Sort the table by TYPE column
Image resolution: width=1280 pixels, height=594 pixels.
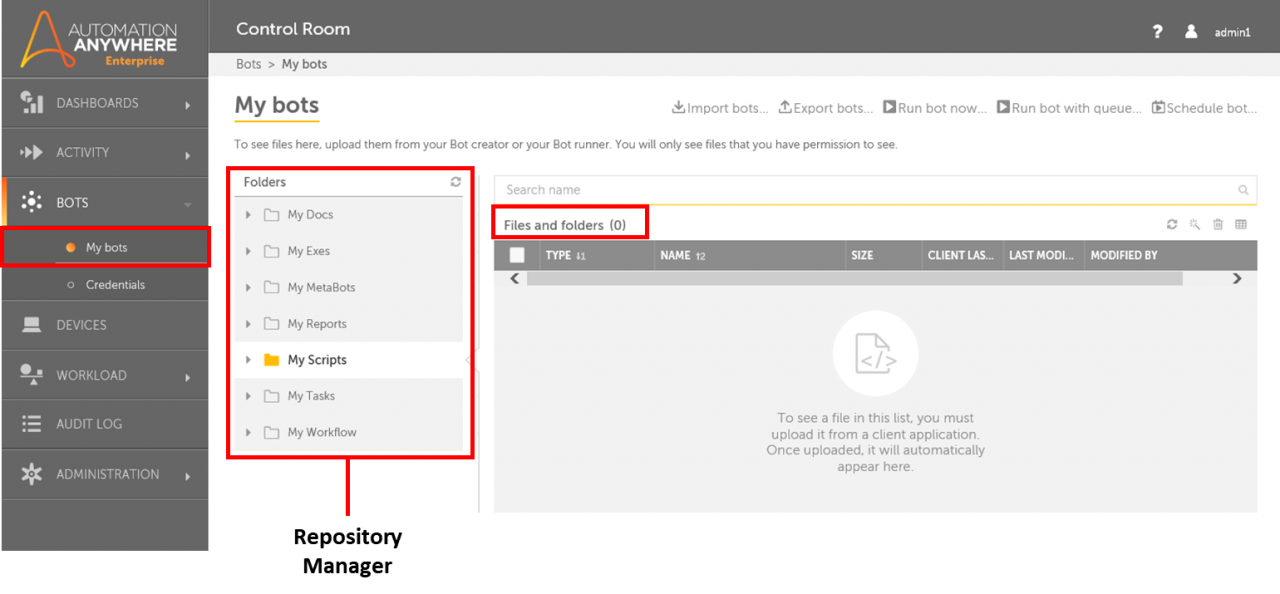(596, 255)
